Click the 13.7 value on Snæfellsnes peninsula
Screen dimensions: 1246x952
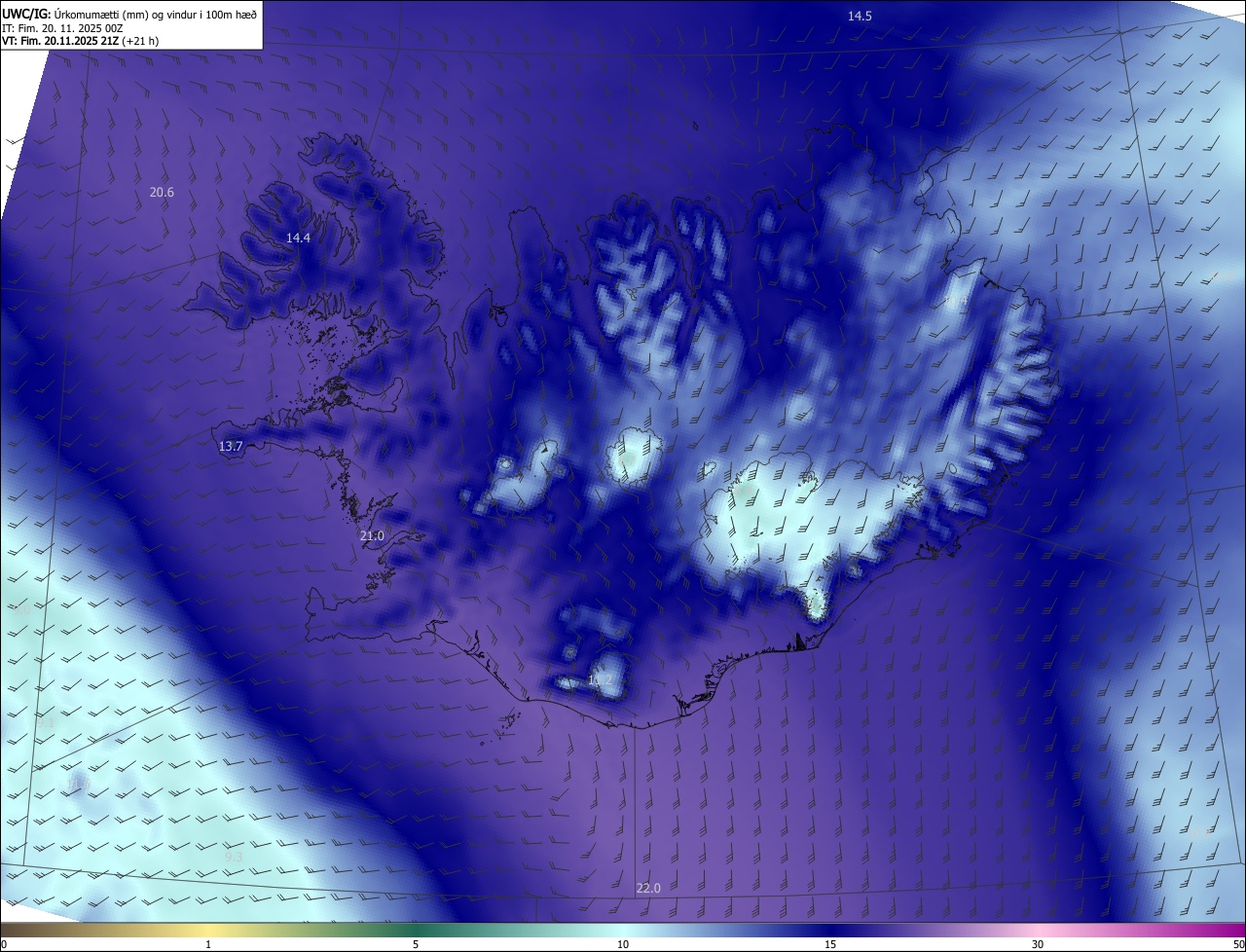[231, 447]
